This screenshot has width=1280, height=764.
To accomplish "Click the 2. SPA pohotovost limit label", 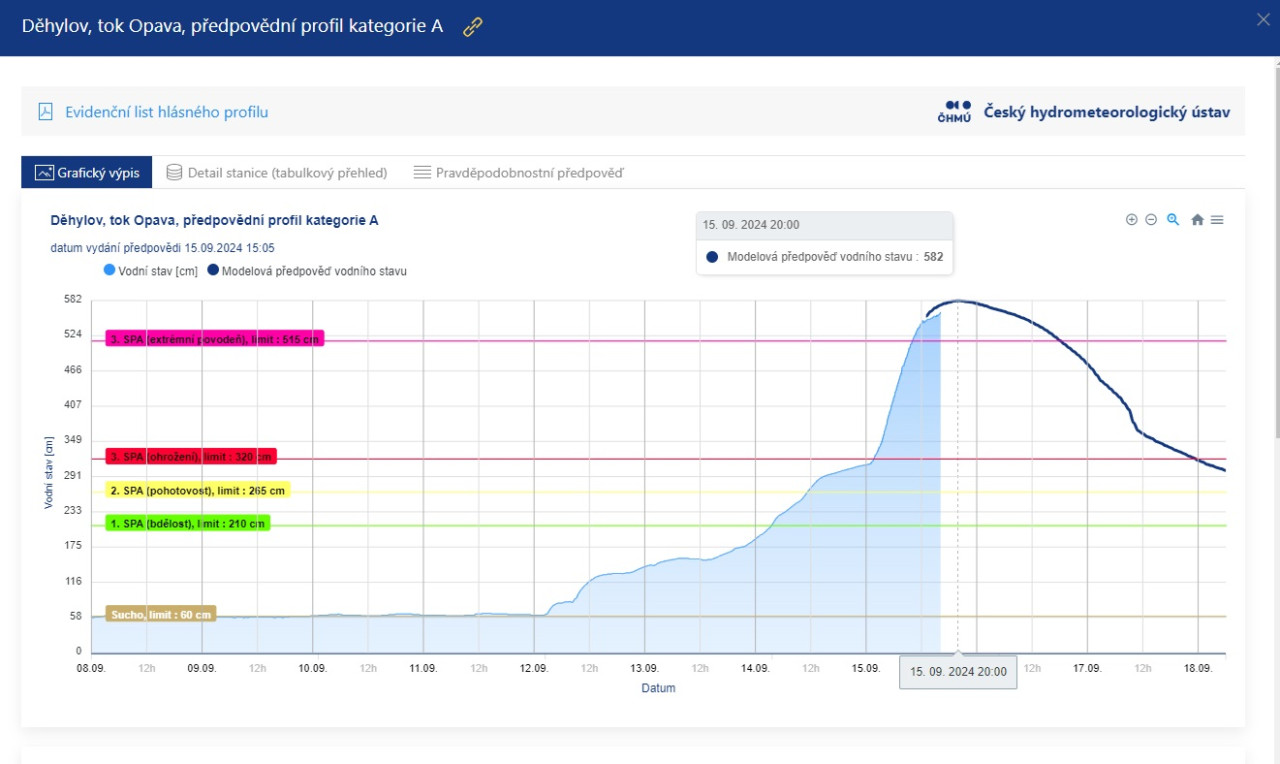I will (198, 491).
